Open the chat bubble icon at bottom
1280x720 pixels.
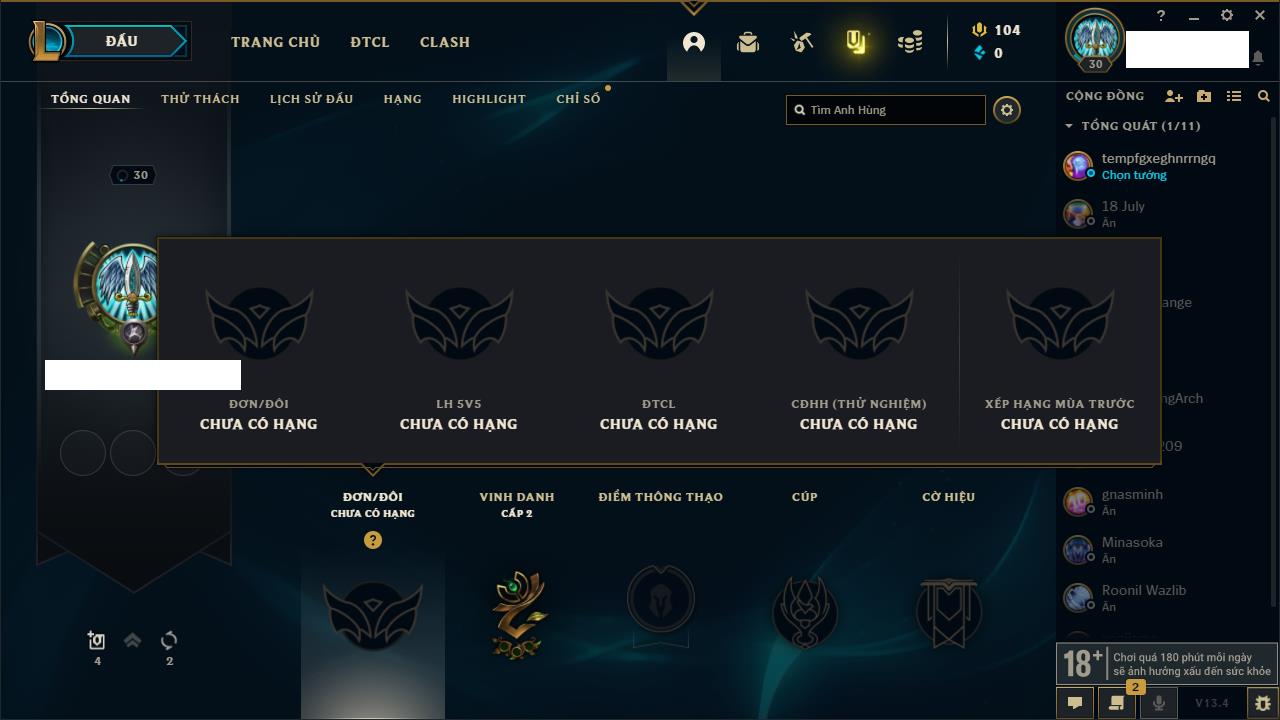click(1075, 703)
